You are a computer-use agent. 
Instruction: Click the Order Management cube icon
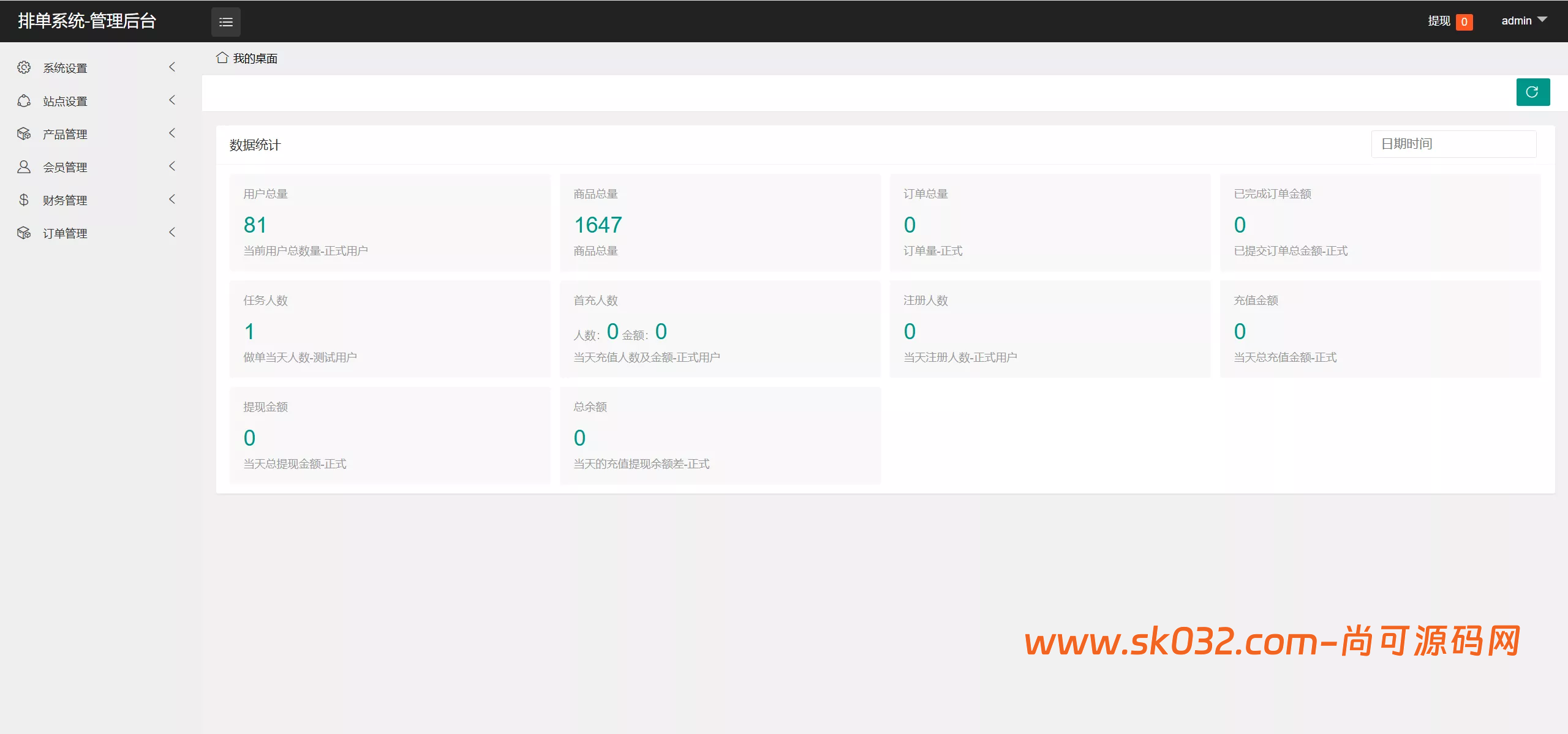click(x=24, y=233)
